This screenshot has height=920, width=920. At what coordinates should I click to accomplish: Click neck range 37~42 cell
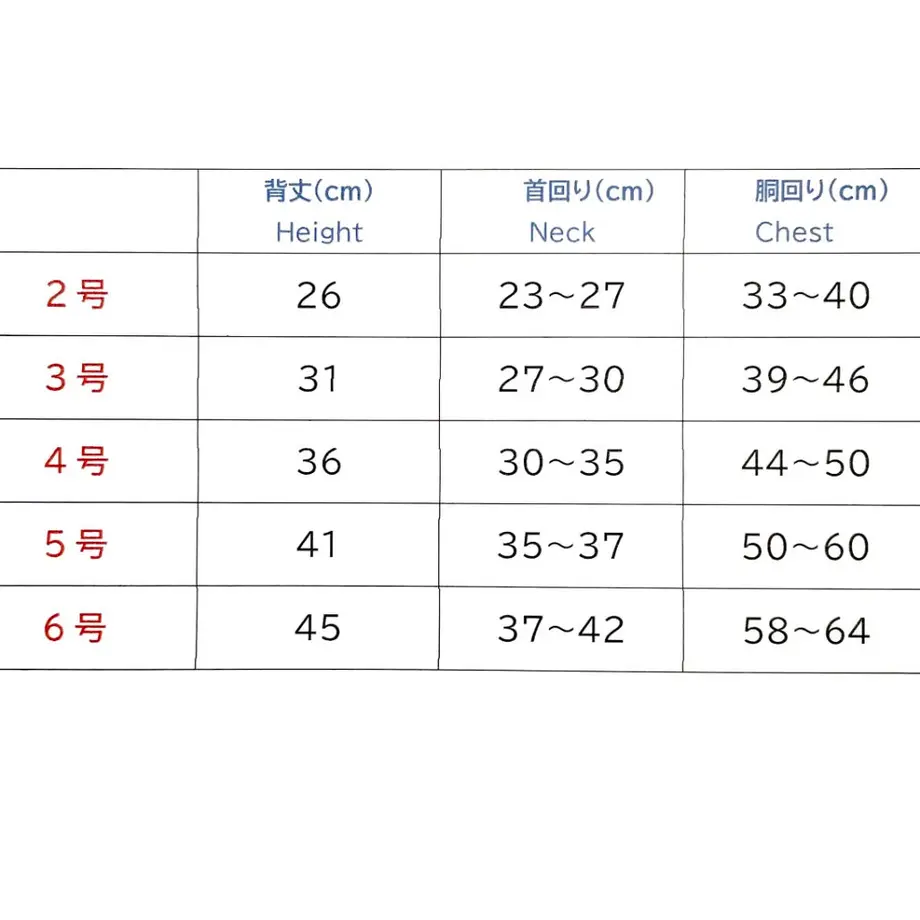pyautogui.click(x=561, y=629)
